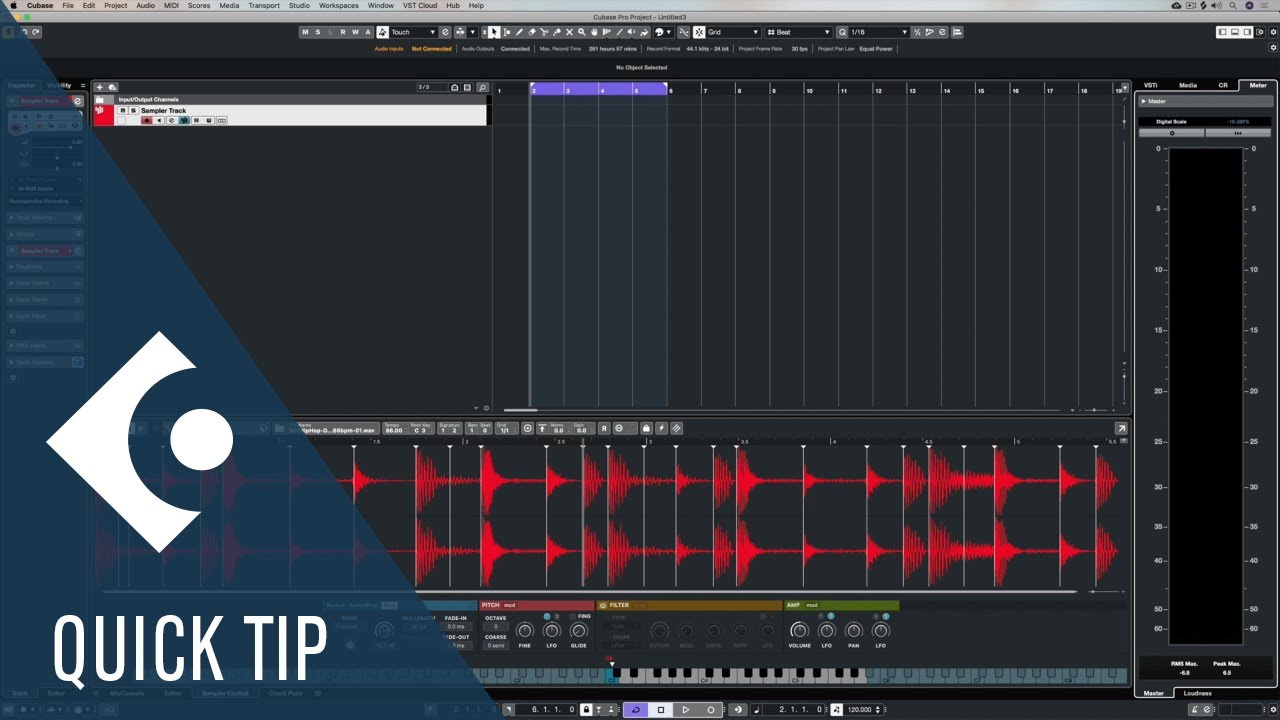Open the Transport menu
This screenshot has height=720, width=1280.
click(264, 5)
